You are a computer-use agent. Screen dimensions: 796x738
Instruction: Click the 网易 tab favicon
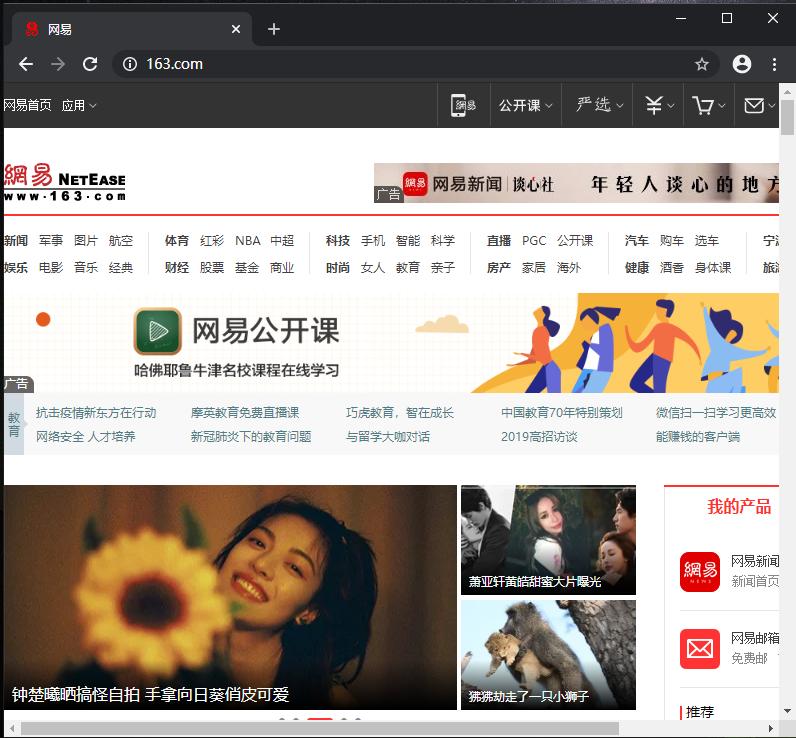coord(32,29)
